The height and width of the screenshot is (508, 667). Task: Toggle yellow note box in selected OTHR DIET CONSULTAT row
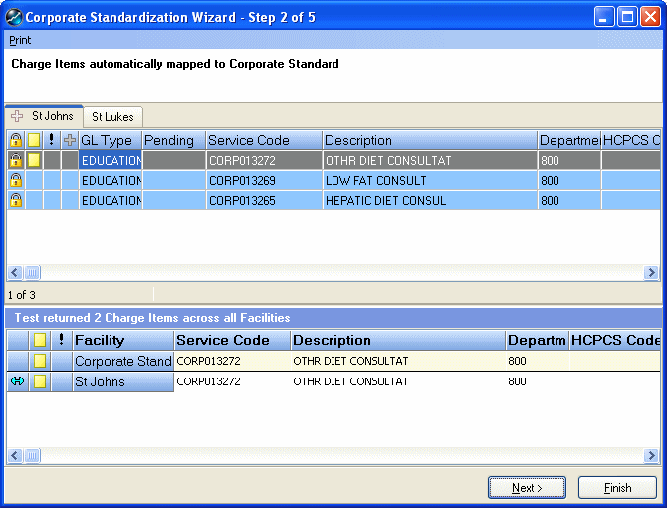pos(34,160)
